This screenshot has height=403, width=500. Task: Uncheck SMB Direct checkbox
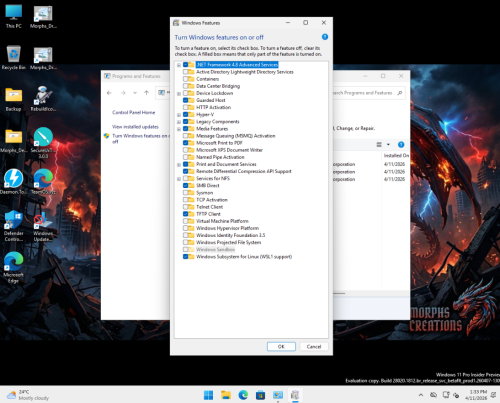[x=186, y=185]
